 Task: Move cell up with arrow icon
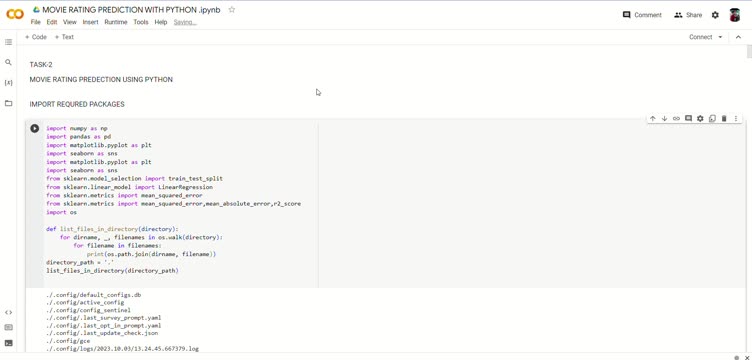pyautogui.click(x=653, y=118)
